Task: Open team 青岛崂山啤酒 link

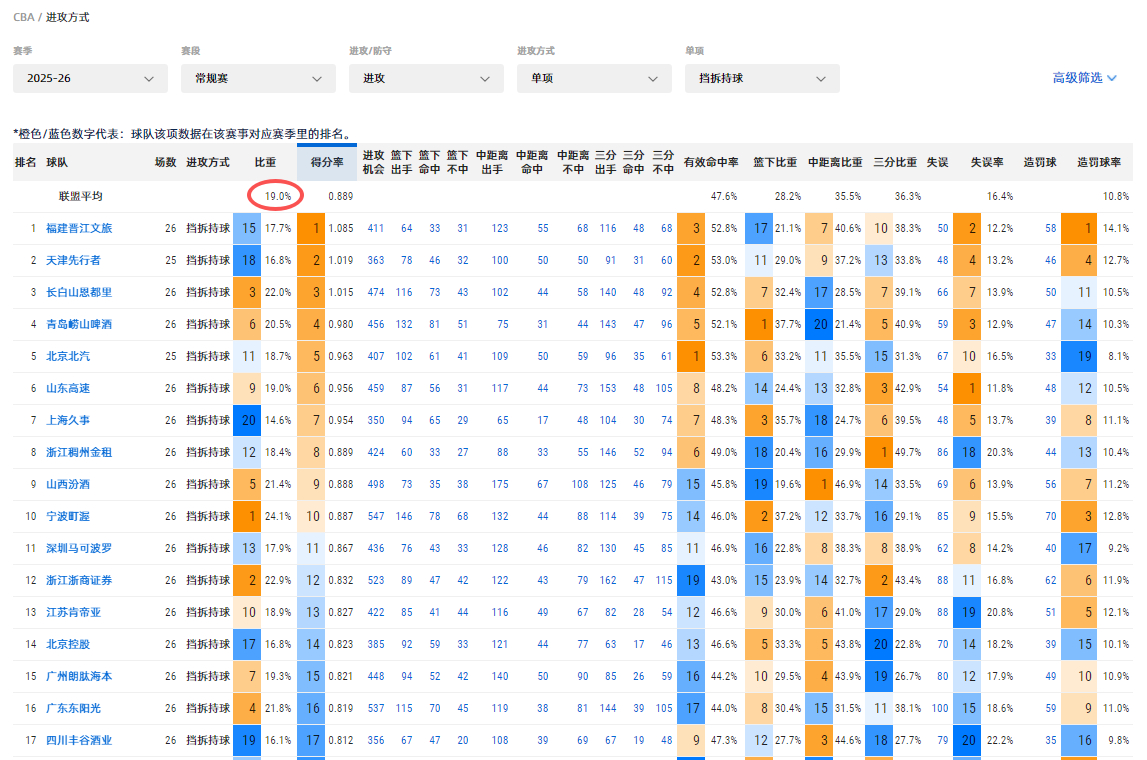Action: point(79,324)
